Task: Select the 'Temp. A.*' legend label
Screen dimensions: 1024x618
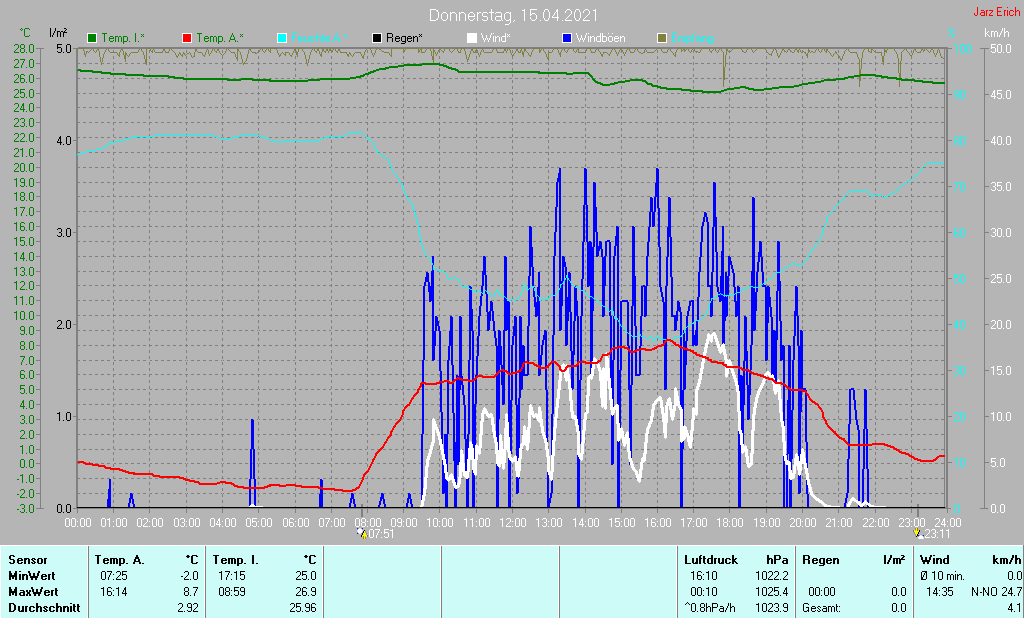Action: point(220,39)
